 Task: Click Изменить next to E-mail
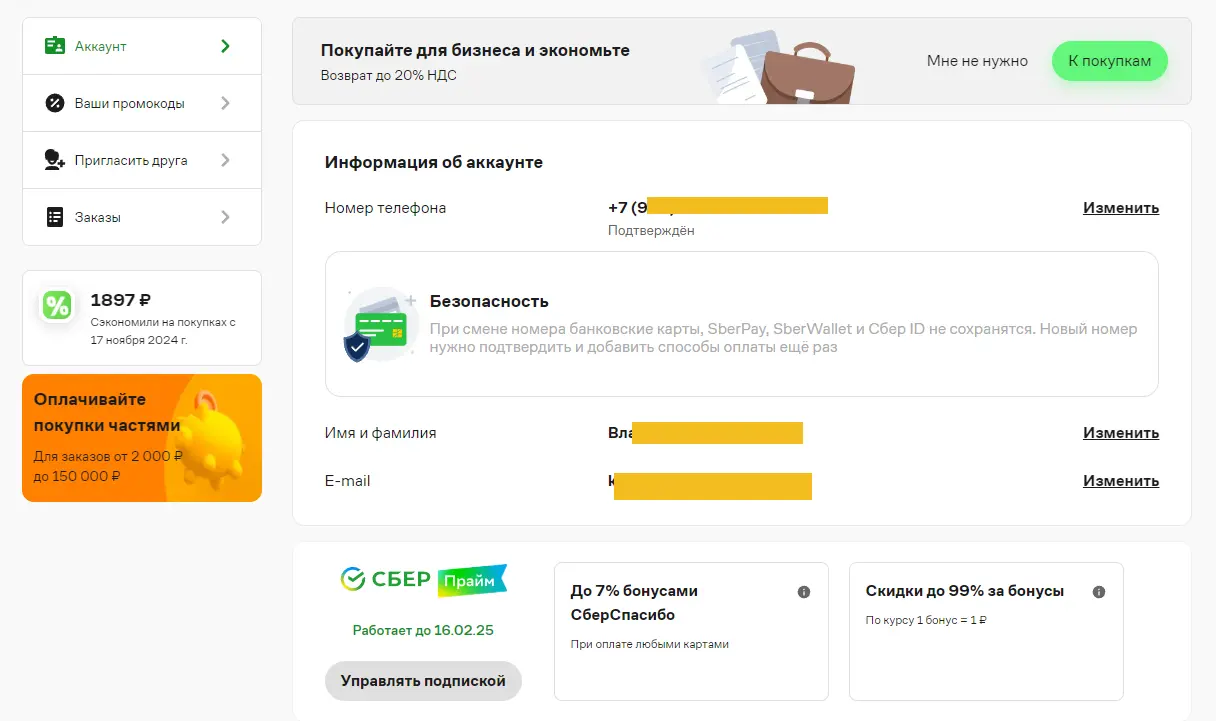[1121, 481]
